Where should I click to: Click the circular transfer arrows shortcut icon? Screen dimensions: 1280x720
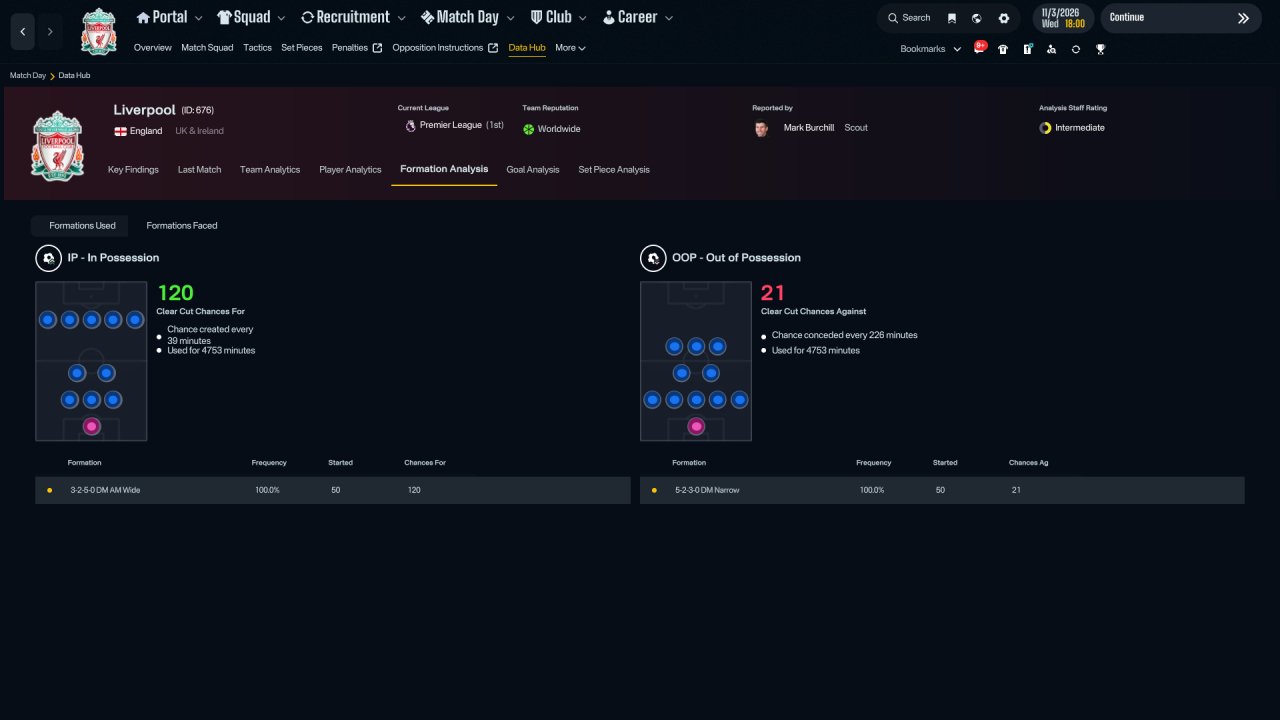pyautogui.click(x=1076, y=49)
